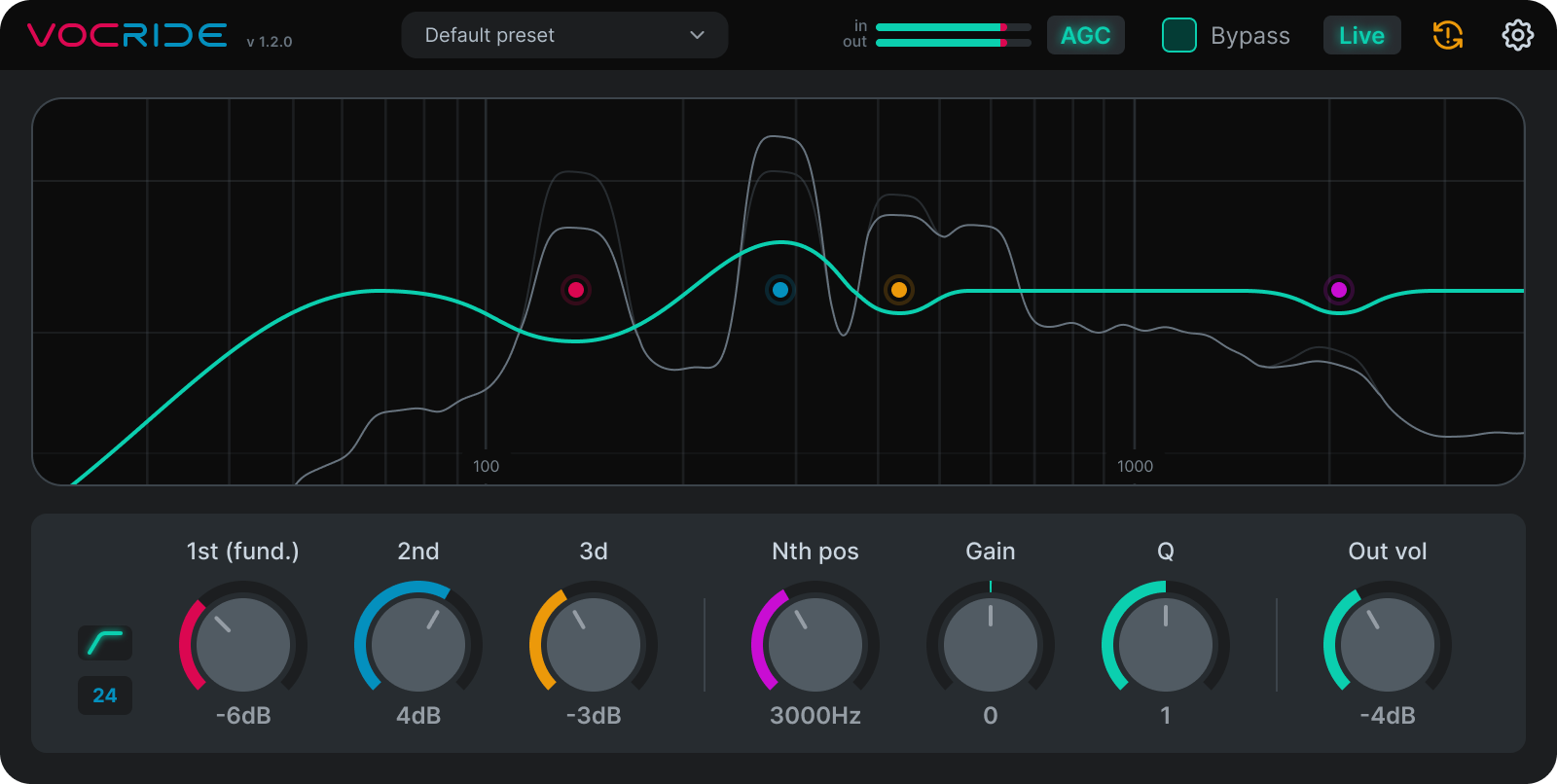This screenshot has height=784, width=1557.
Task: Click the 1000 frequency label on graph
Action: 1135,467
